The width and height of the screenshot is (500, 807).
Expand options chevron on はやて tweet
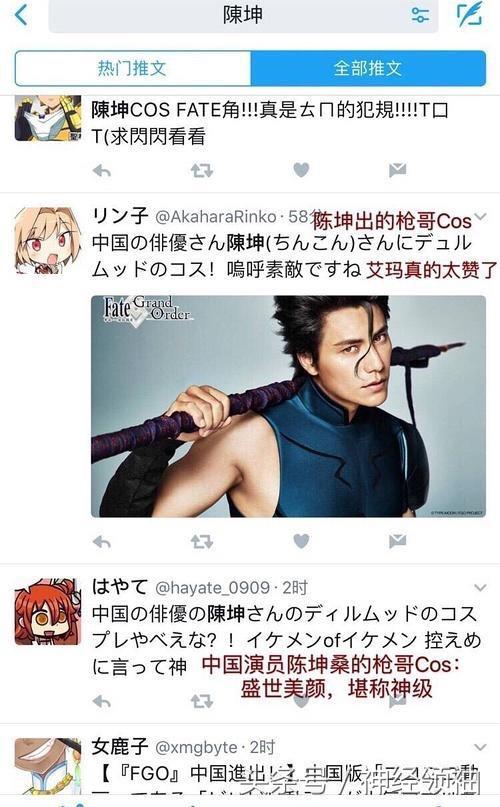coord(480,588)
